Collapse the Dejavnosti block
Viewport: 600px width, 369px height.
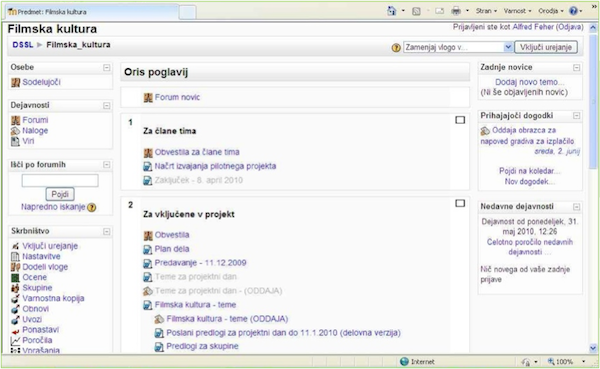[x=106, y=105]
